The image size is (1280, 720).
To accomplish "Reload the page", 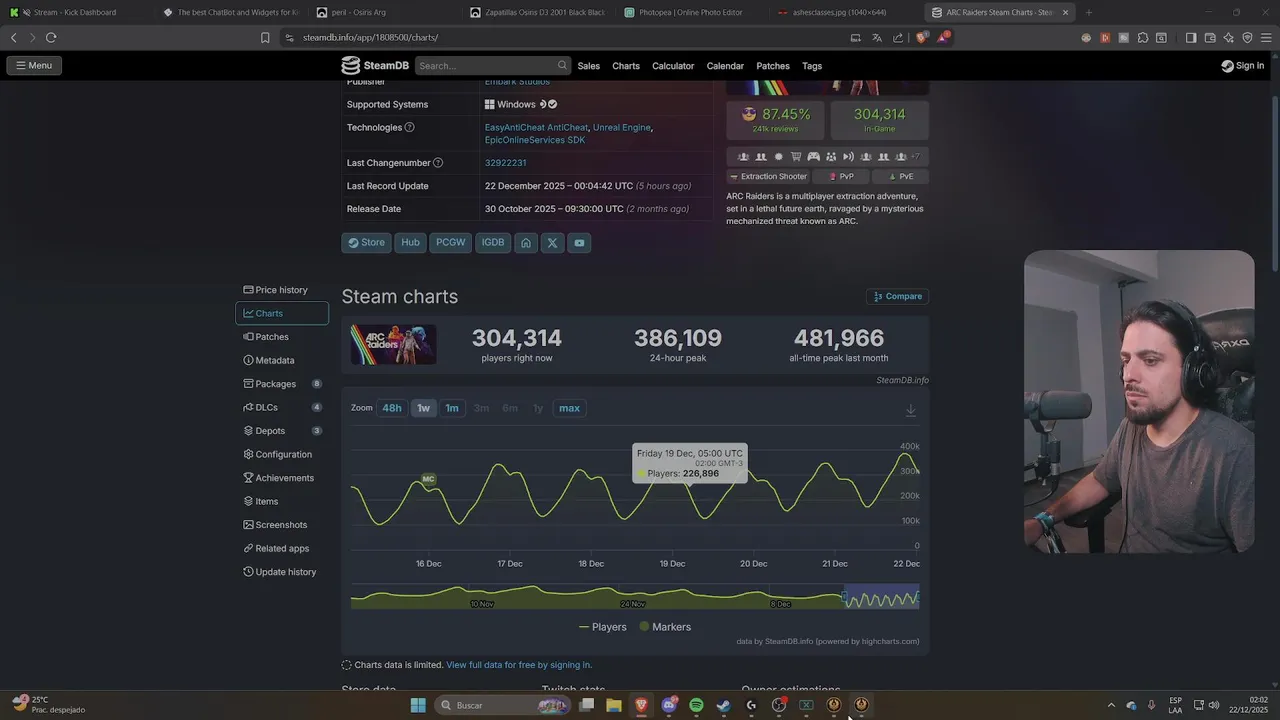I will coord(51,38).
